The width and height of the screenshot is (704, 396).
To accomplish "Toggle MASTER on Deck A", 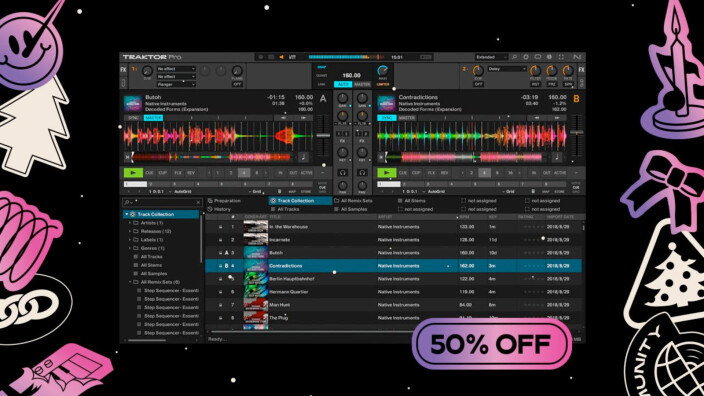I will pos(153,118).
